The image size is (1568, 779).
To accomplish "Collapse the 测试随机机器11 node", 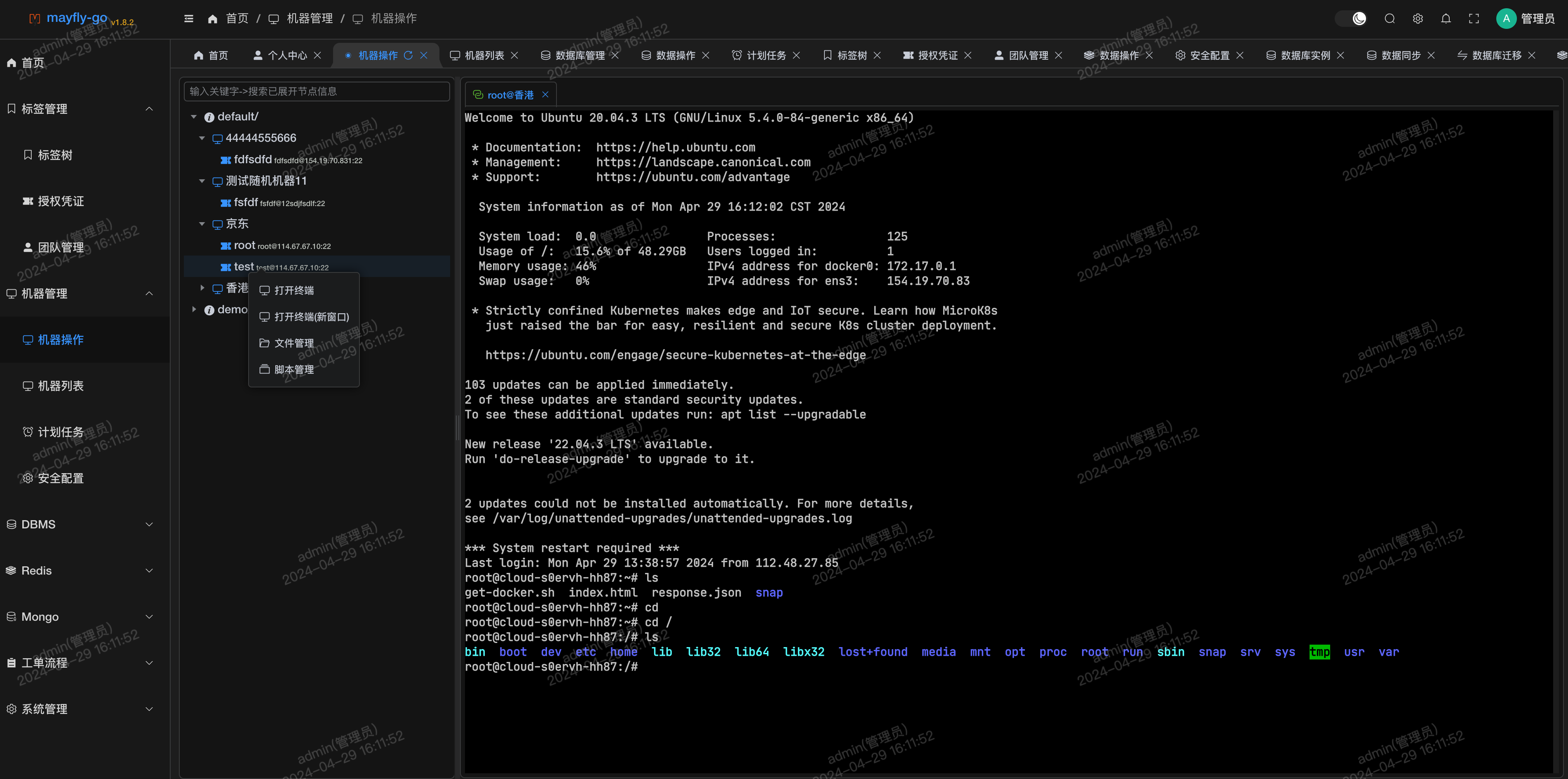I will click(202, 181).
